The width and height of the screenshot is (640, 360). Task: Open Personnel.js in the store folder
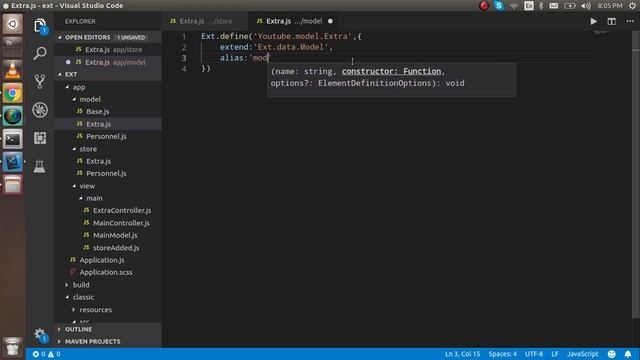108,173
